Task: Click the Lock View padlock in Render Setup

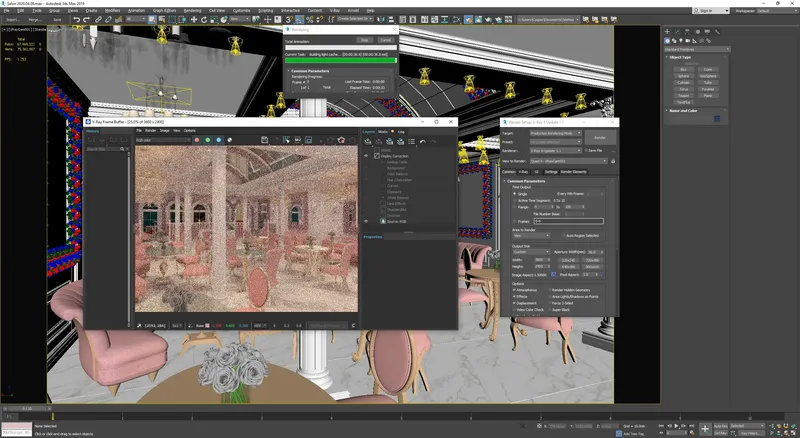Action: pyautogui.click(x=613, y=161)
